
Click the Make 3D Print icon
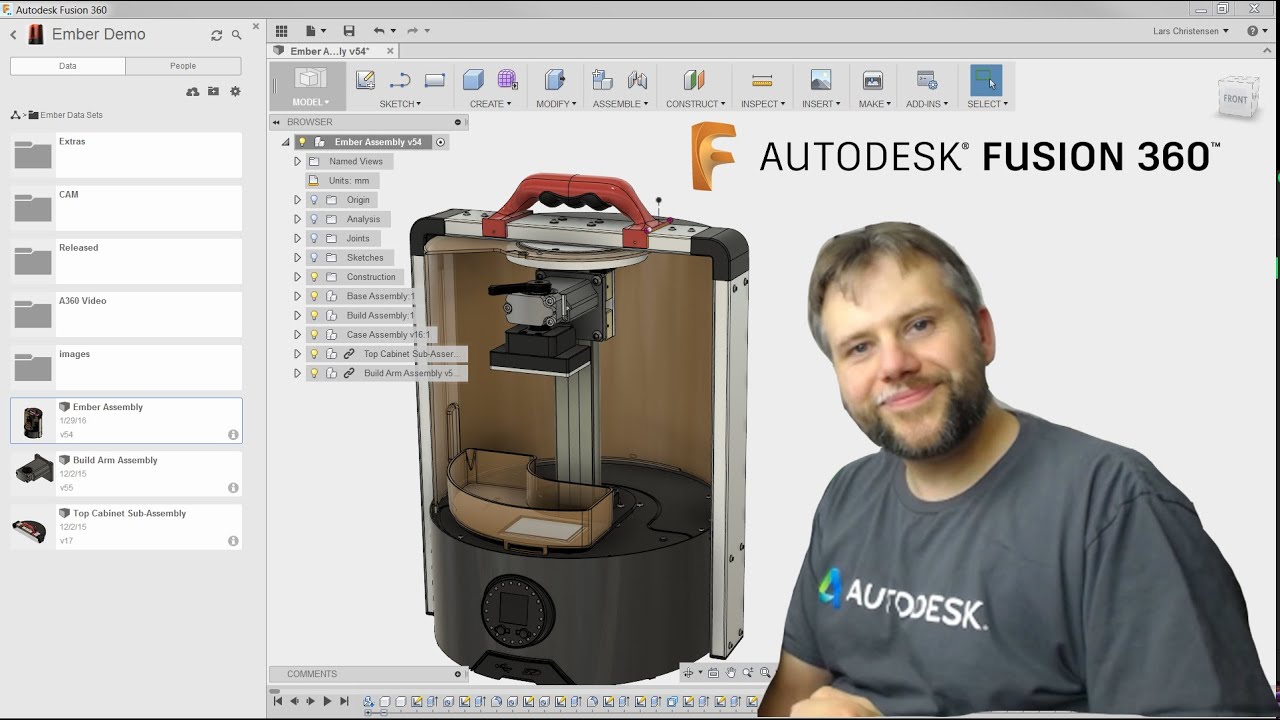(x=873, y=80)
